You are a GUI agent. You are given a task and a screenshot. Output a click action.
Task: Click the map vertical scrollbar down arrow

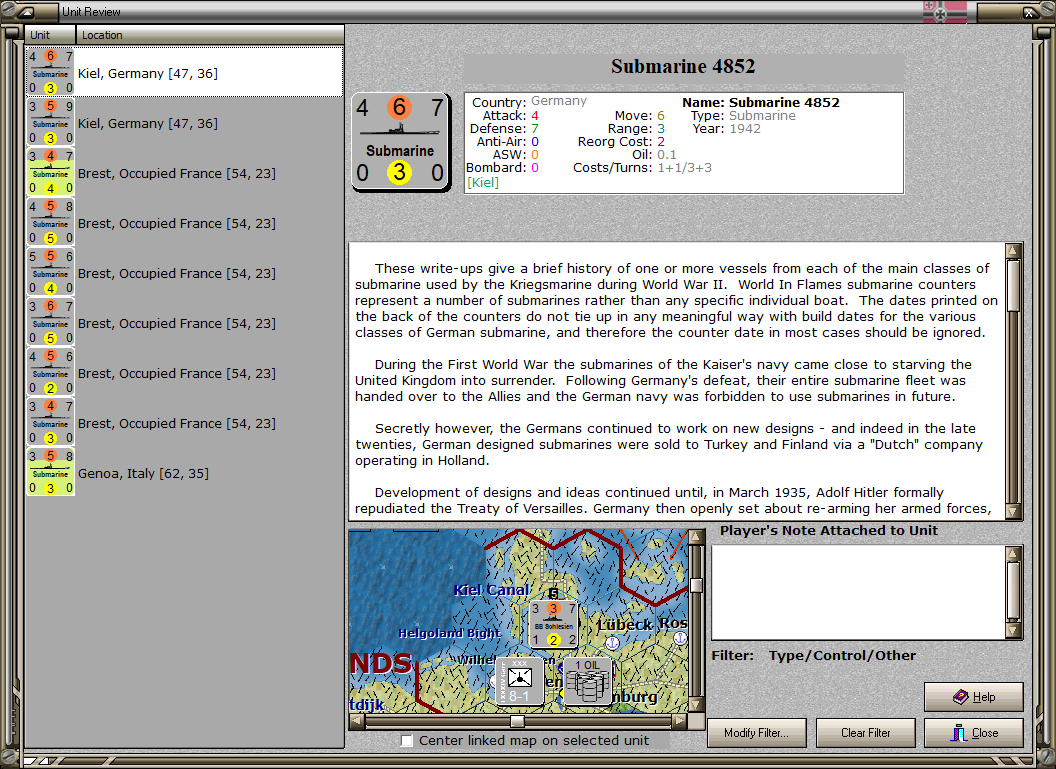pyautogui.click(x=696, y=704)
